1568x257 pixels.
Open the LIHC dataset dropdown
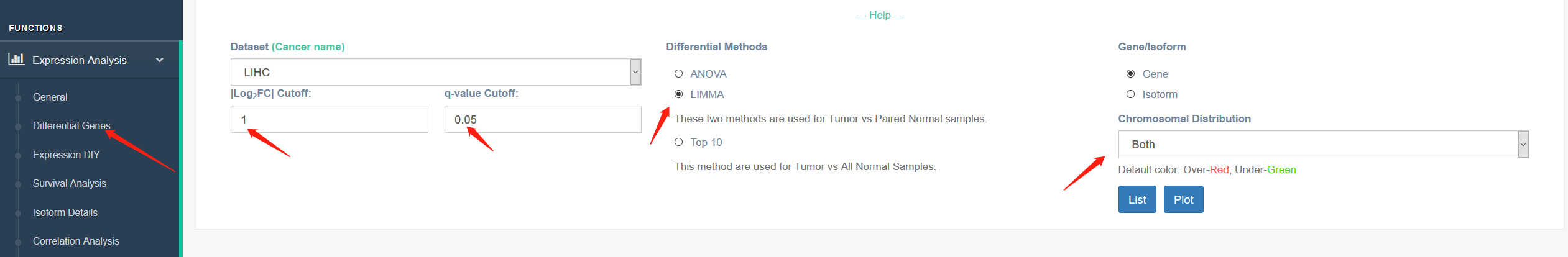[435, 73]
